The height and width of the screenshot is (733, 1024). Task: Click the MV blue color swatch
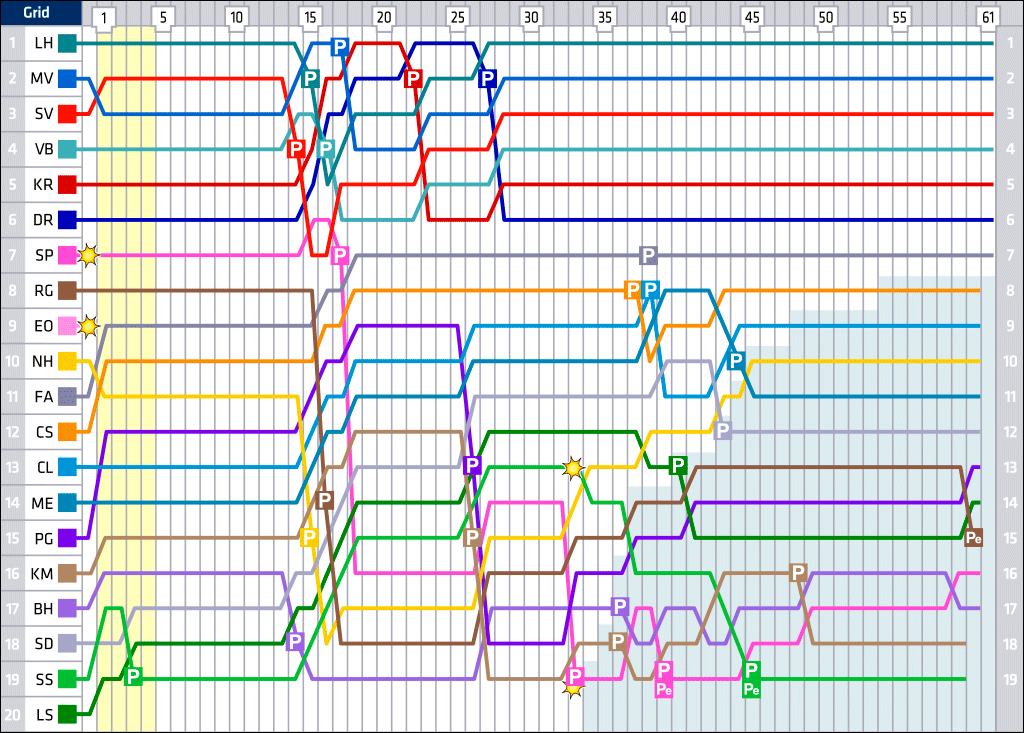pos(68,78)
